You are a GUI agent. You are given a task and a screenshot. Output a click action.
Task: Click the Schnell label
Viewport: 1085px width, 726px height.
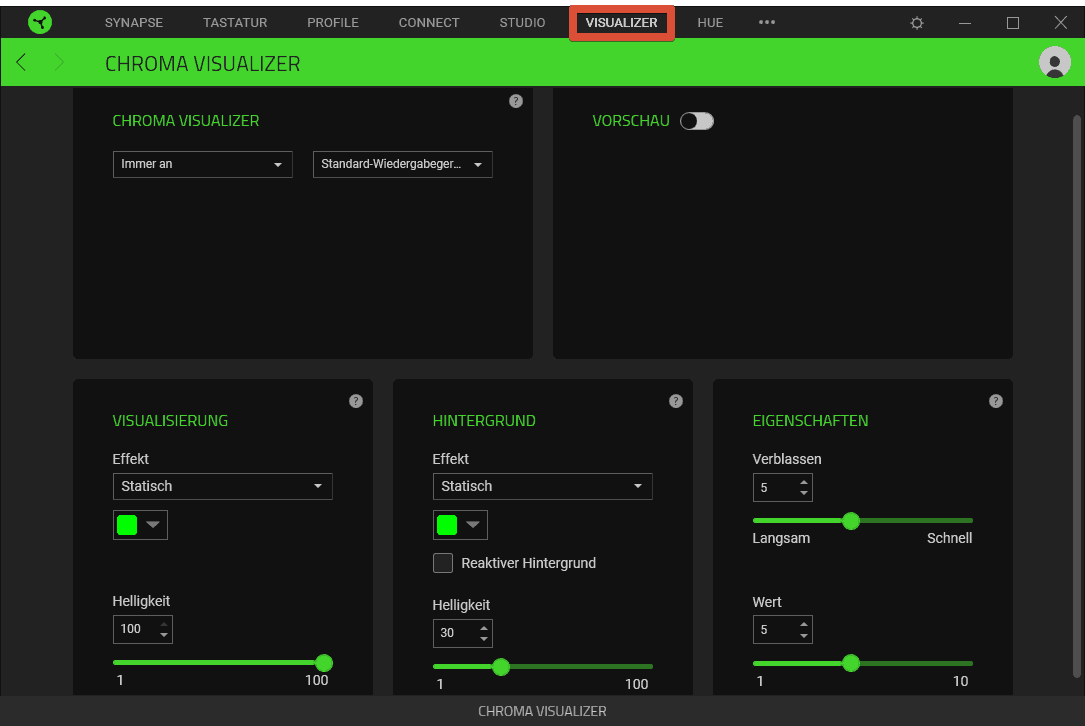[949, 538]
